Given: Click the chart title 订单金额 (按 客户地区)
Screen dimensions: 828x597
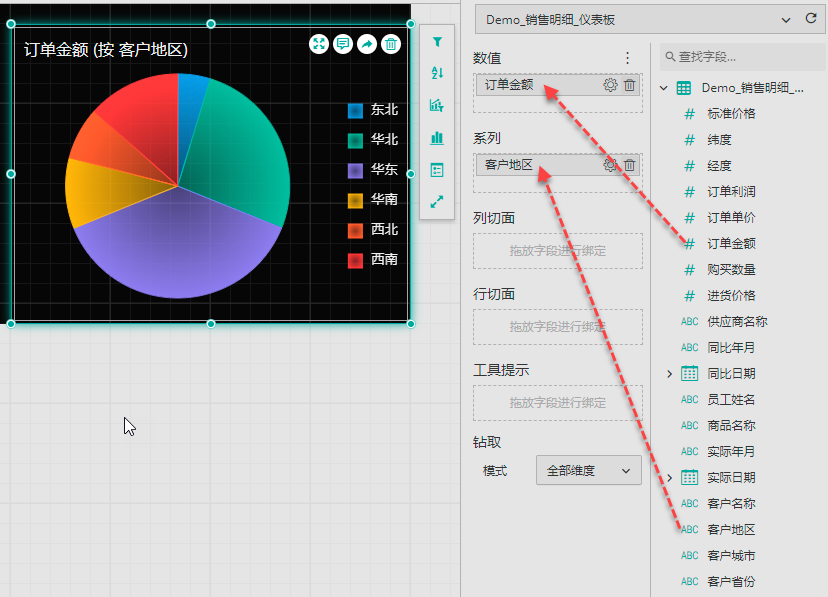Looking at the screenshot, I should [x=106, y=50].
